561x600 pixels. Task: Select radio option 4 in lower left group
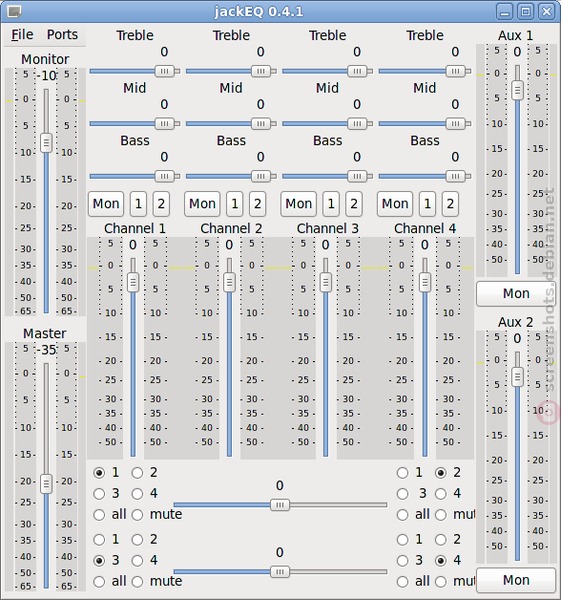[137, 561]
